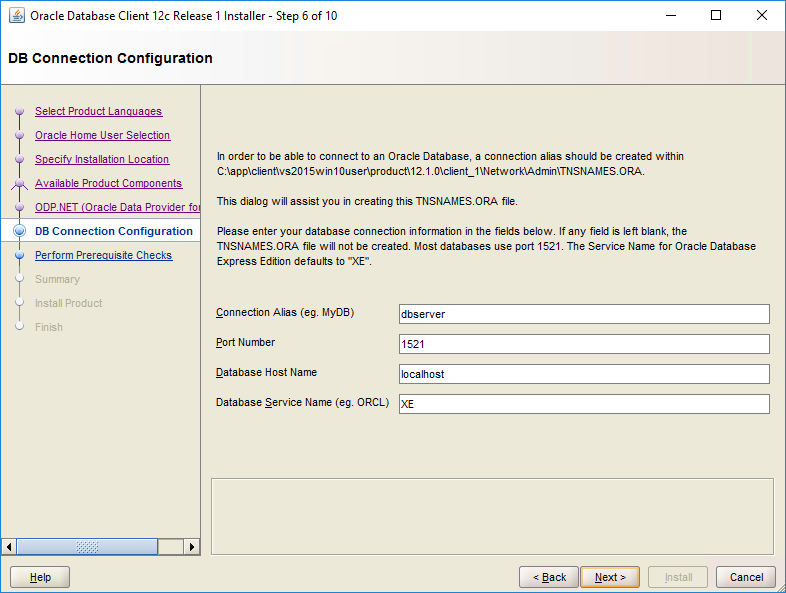
Task: Click the step bullet beside Select Product Languages
Action: point(20,111)
